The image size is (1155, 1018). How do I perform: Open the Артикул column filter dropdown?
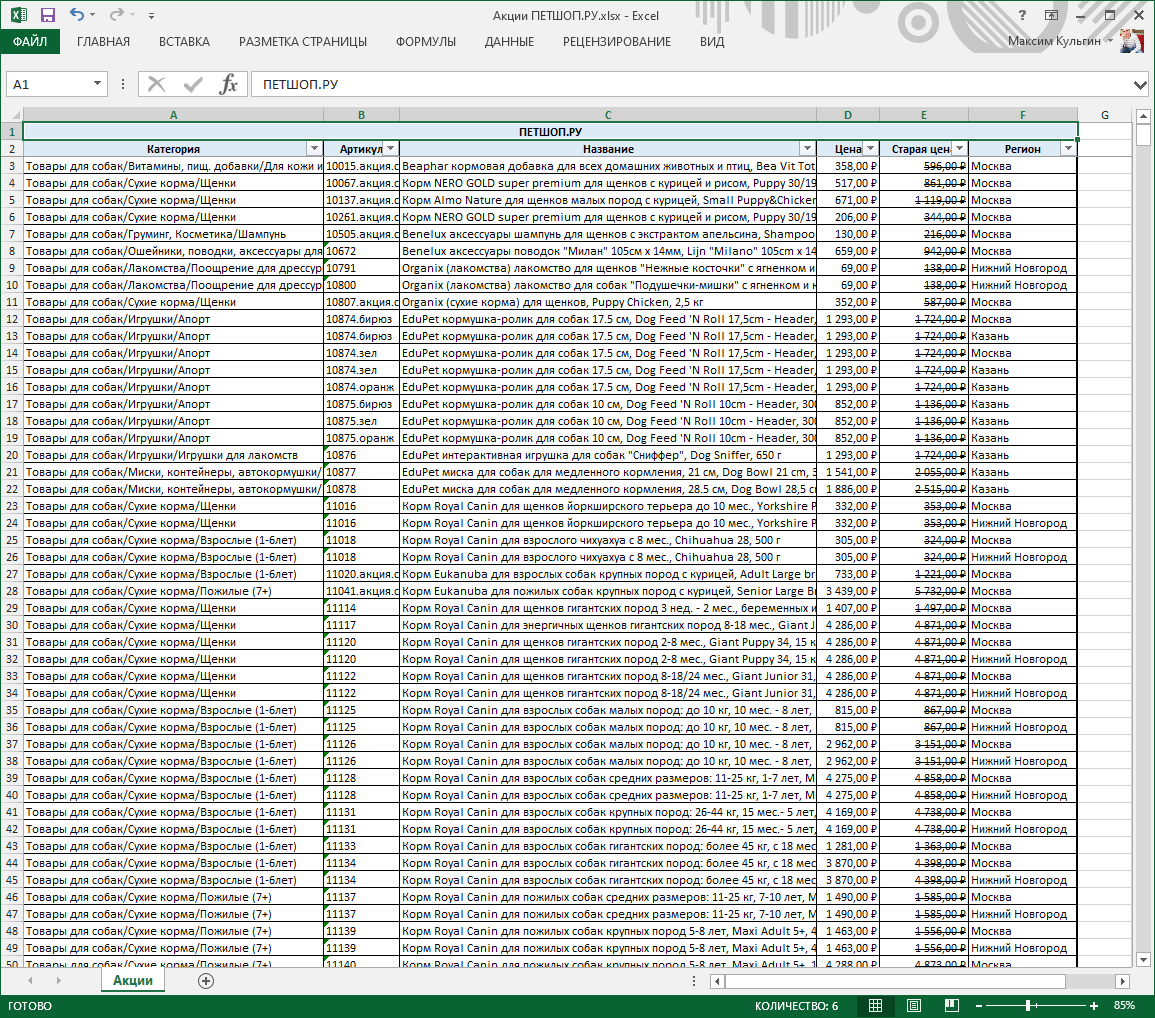(x=391, y=149)
